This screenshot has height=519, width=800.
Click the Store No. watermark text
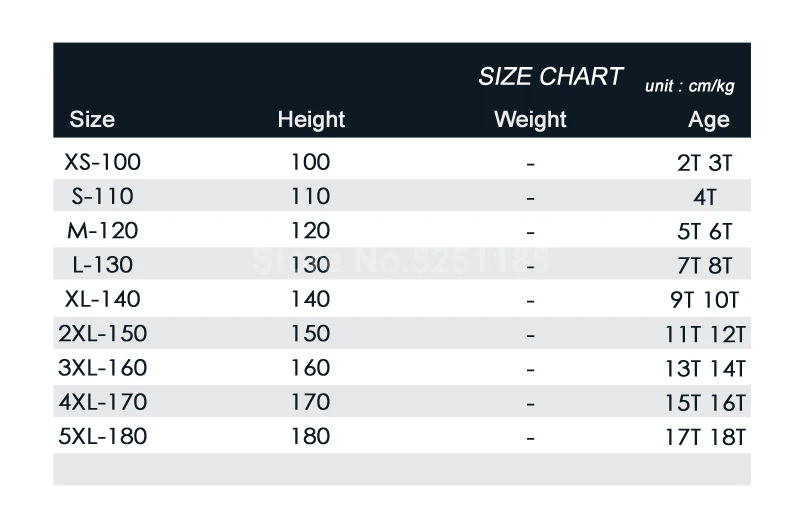pyautogui.click(x=400, y=263)
